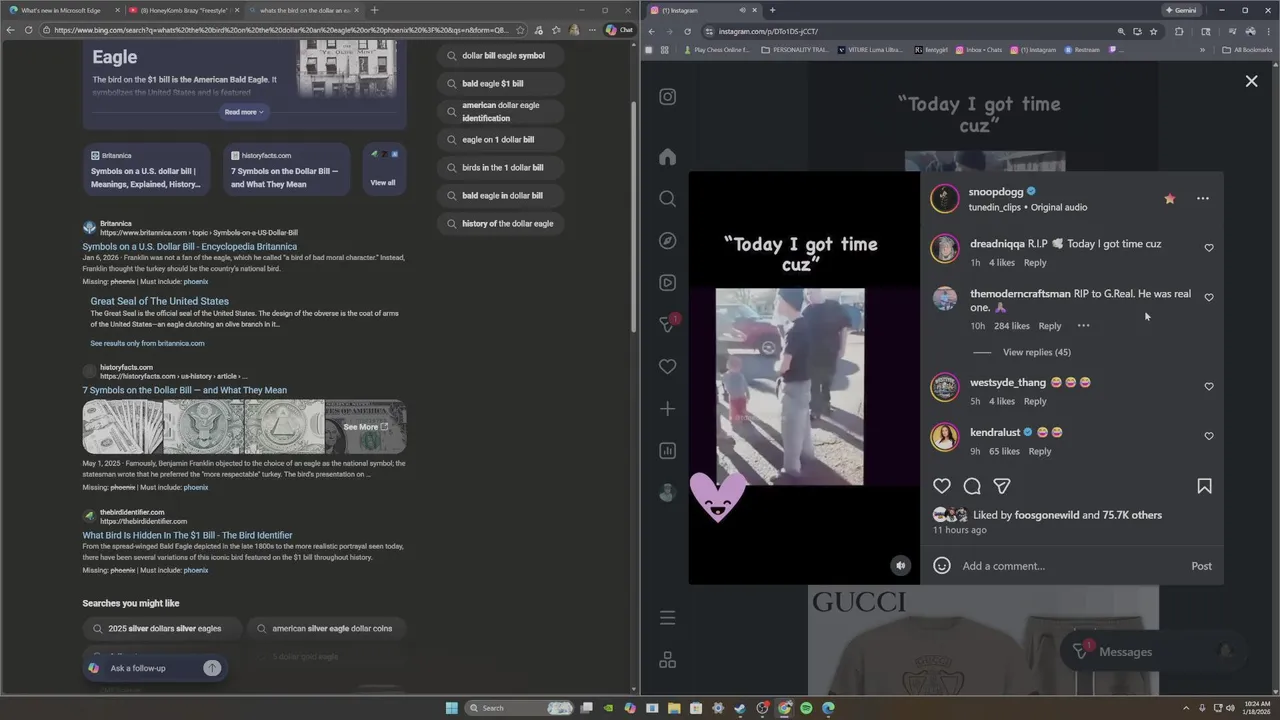The height and width of the screenshot is (720, 1280).
Task: Click the Post comment button
Action: [x=1201, y=566]
